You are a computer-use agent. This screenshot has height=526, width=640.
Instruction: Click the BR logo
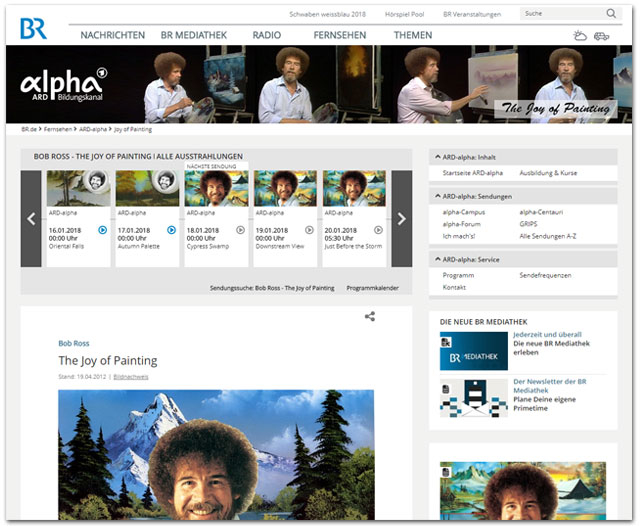(33, 28)
